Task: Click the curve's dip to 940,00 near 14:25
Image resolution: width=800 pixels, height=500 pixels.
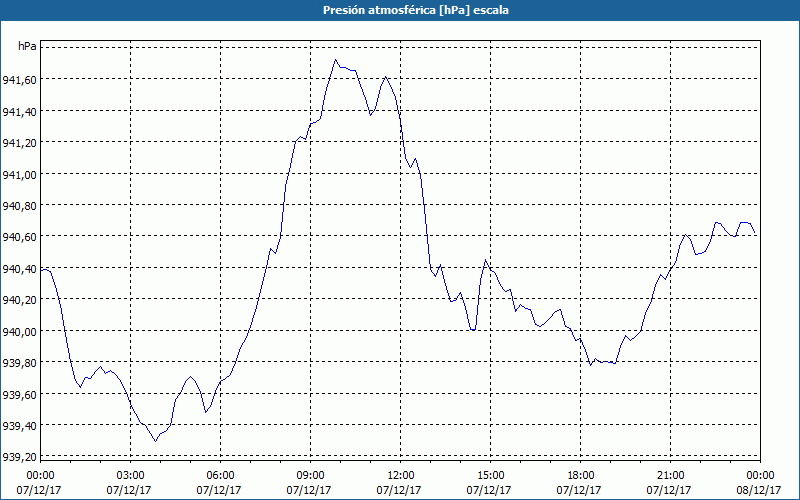Action: pyautogui.click(x=473, y=330)
